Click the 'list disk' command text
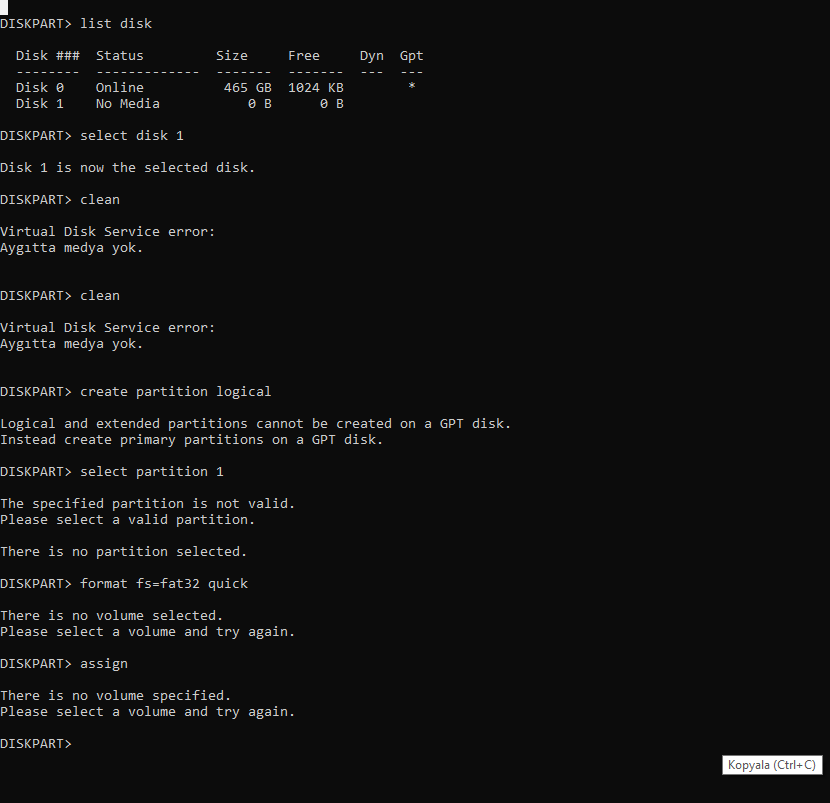Image resolution: width=830 pixels, height=803 pixels. 116,24
